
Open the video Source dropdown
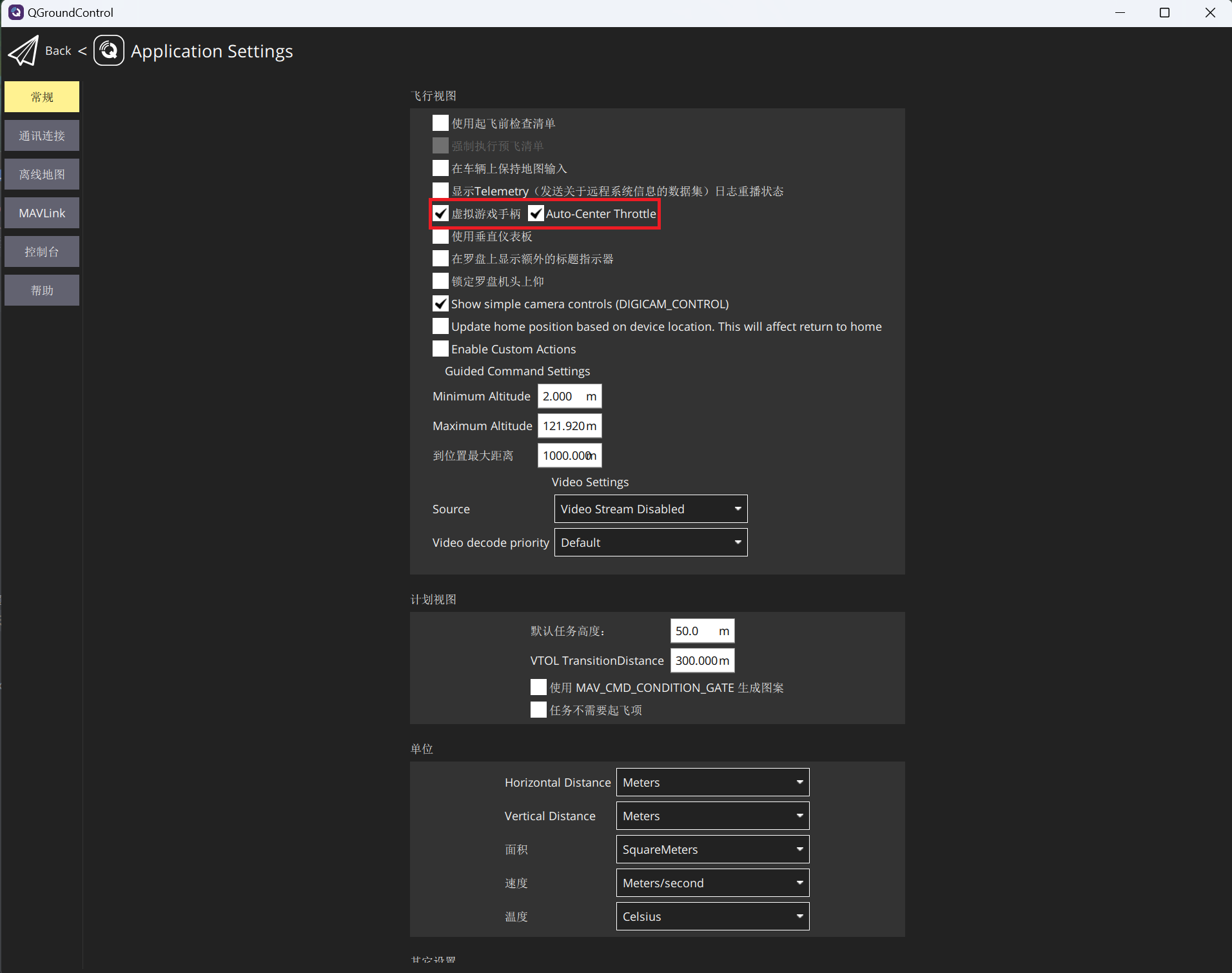click(x=650, y=509)
